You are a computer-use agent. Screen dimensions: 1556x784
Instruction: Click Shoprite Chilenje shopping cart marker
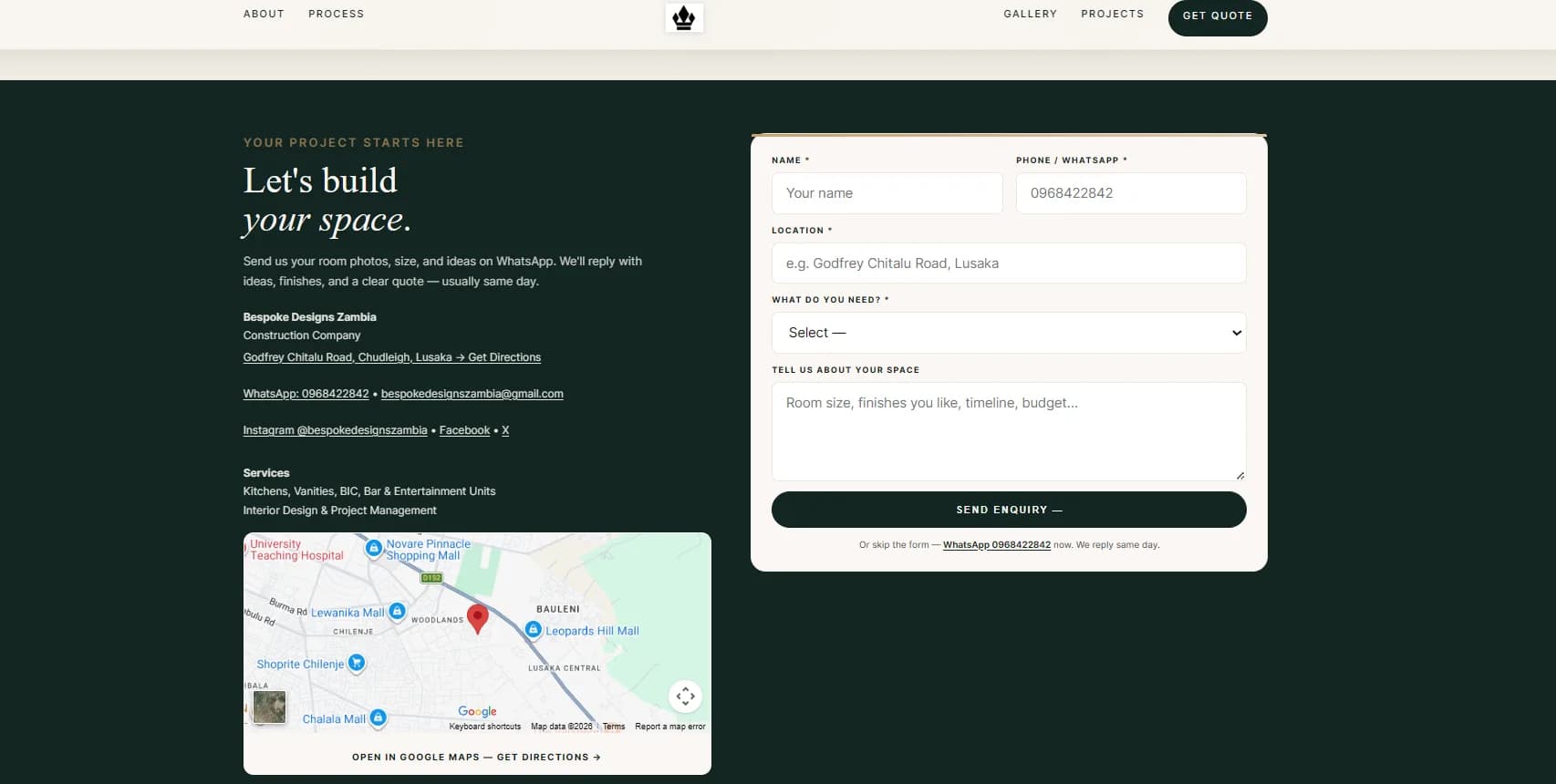[x=357, y=663]
